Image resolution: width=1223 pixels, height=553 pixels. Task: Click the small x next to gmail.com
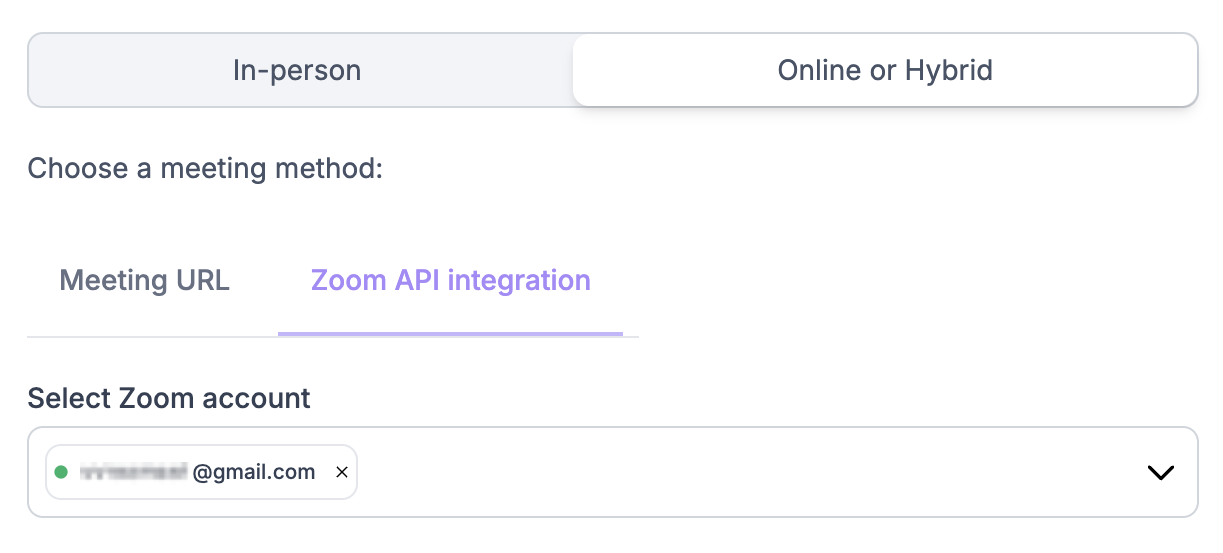click(341, 472)
